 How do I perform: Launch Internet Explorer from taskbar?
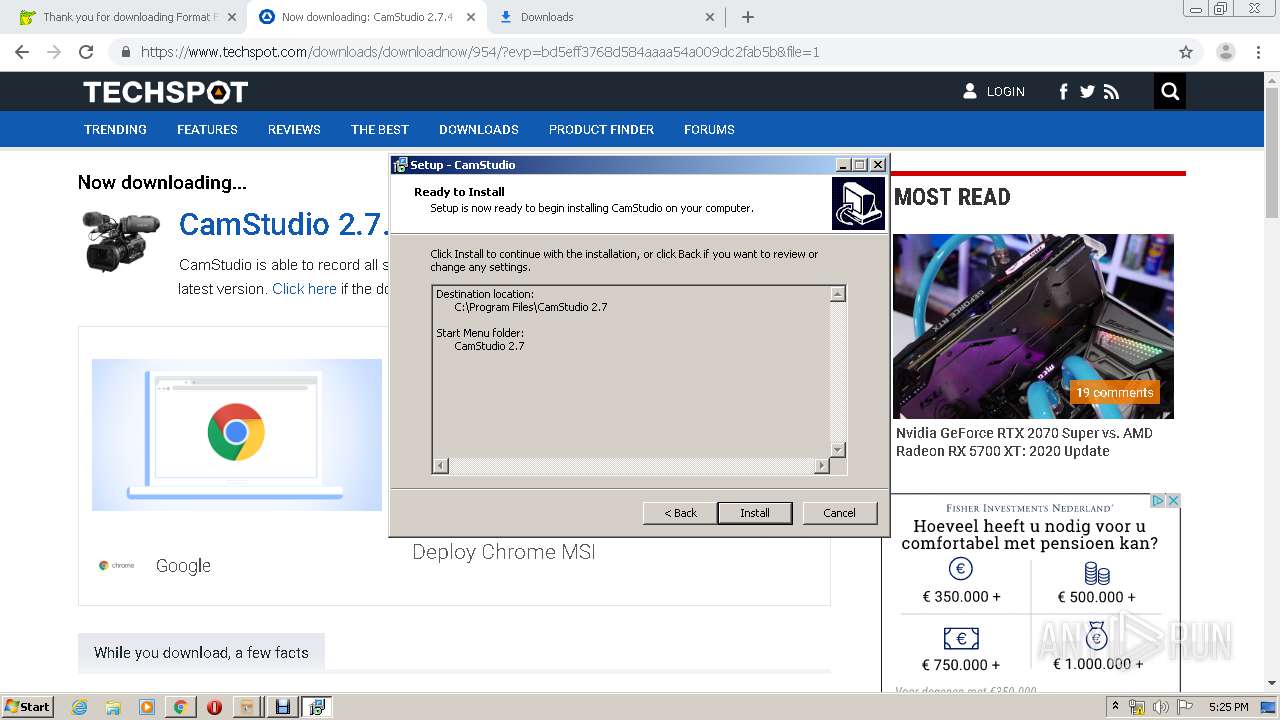80,707
